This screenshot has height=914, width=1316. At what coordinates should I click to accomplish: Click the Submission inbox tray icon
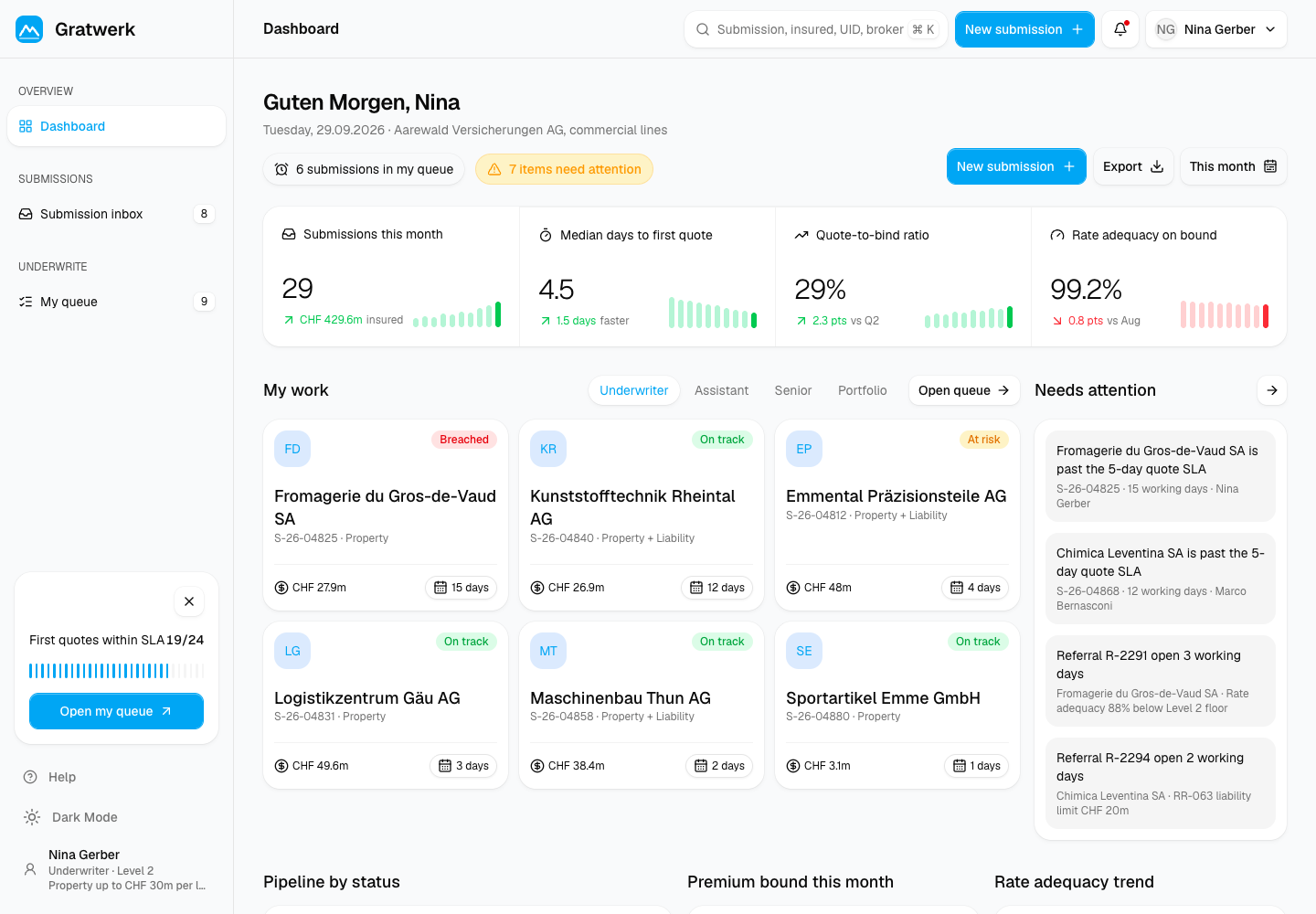pos(26,214)
